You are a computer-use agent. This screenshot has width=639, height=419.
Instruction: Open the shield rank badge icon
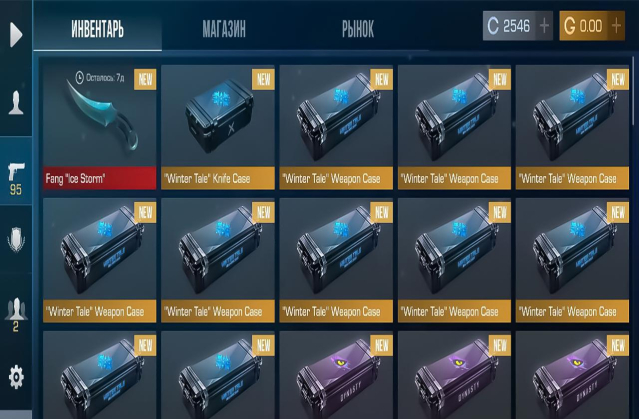(16, 239)
